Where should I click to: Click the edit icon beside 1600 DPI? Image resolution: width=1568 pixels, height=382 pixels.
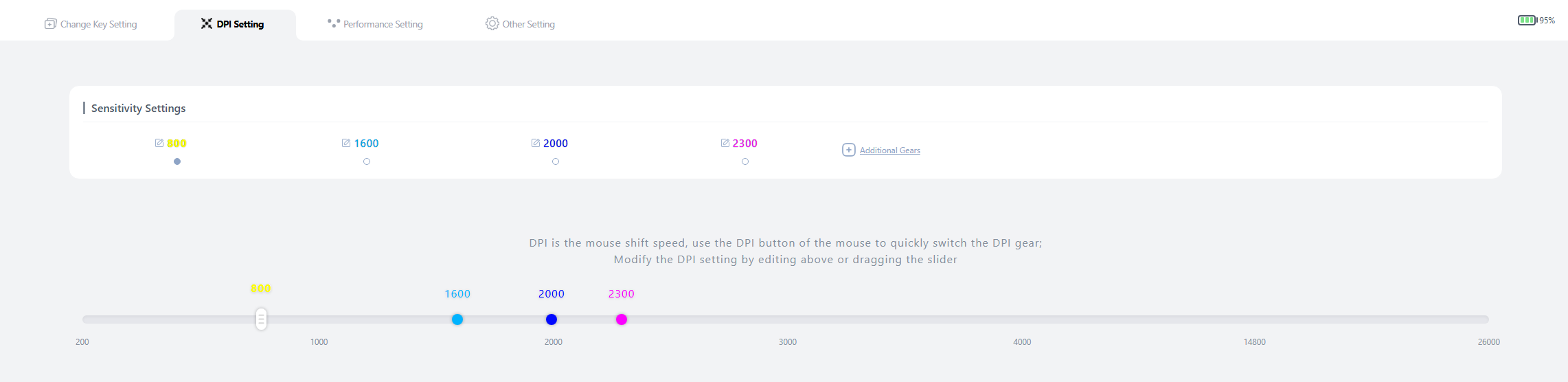coord(346,143)
